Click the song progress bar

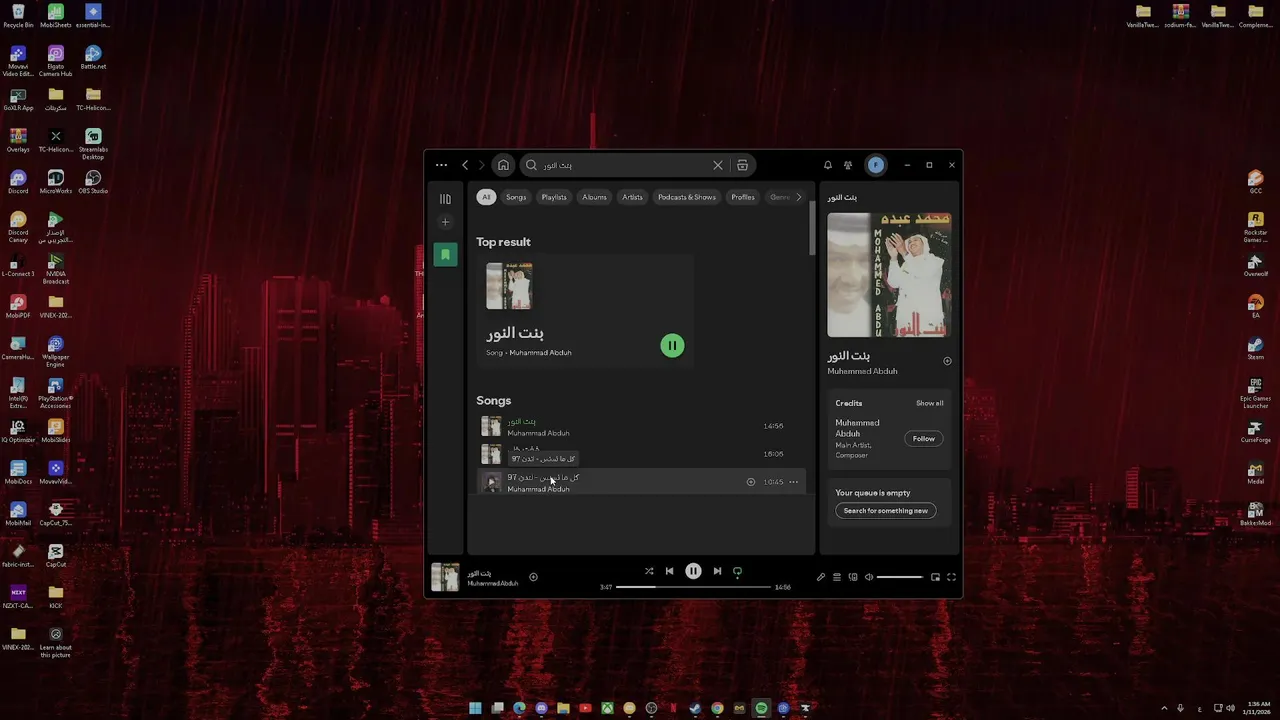pyautogui.click(x=693, y=587)
